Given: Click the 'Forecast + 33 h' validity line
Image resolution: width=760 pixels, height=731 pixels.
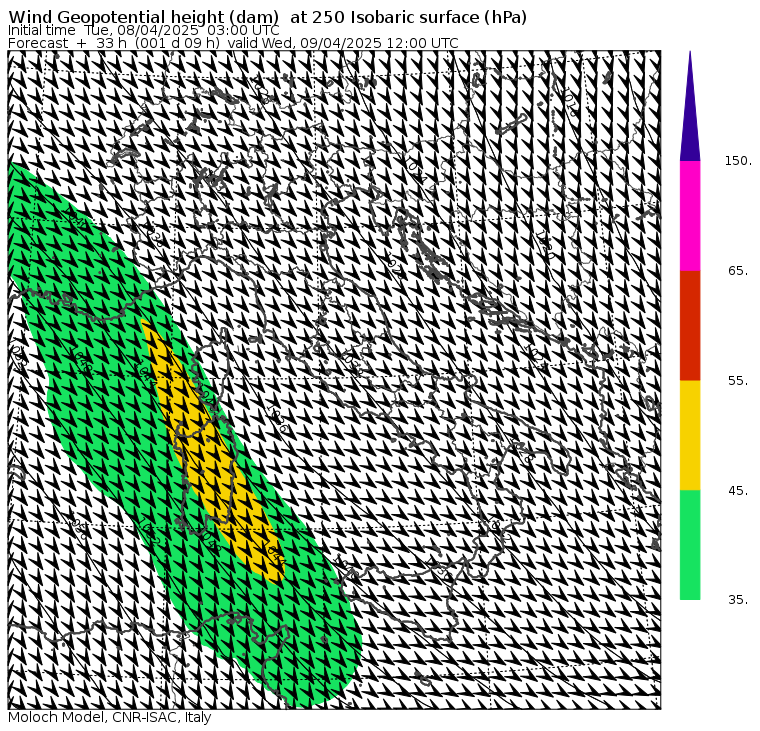Looking at the screenshot, I should [x=233, y=43].
